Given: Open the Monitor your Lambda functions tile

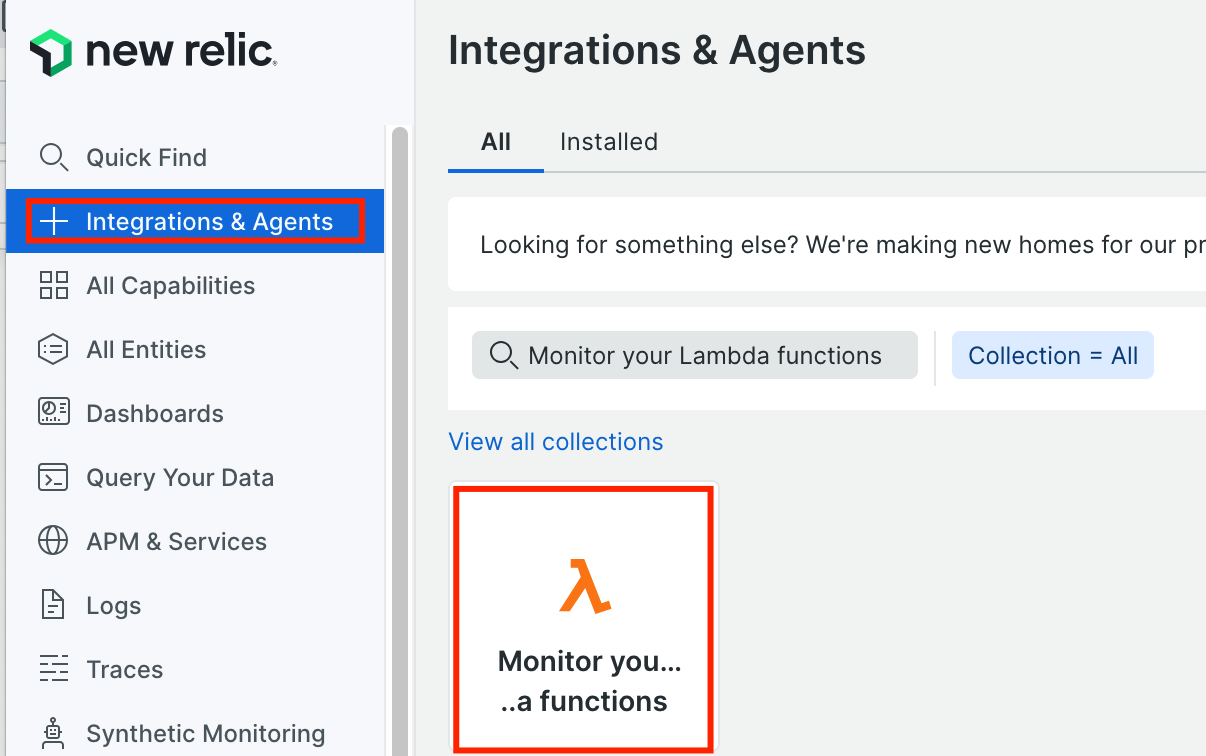Looking at the screenshot, I should click(584, 617).
